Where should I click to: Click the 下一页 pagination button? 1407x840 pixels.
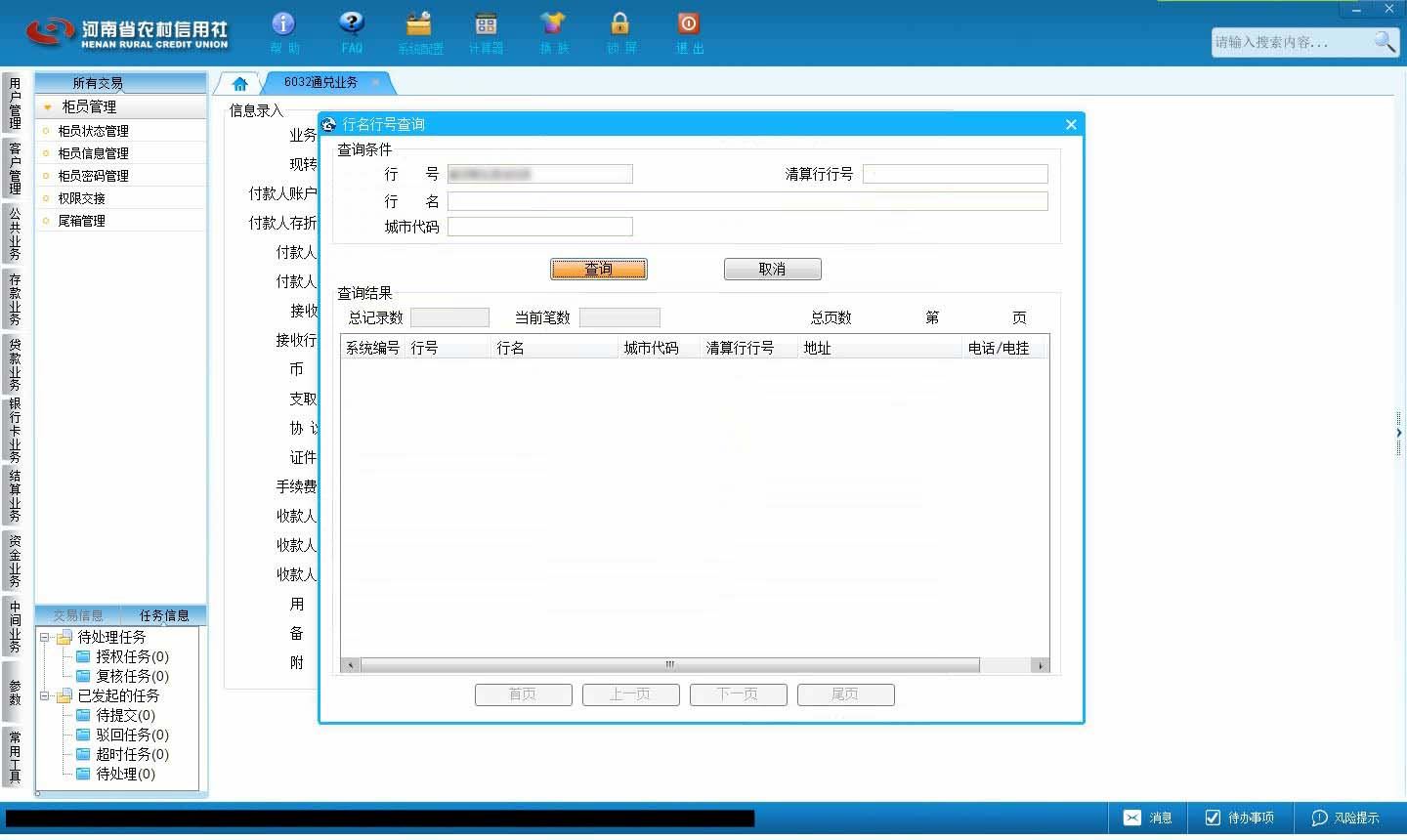point(738,693)
